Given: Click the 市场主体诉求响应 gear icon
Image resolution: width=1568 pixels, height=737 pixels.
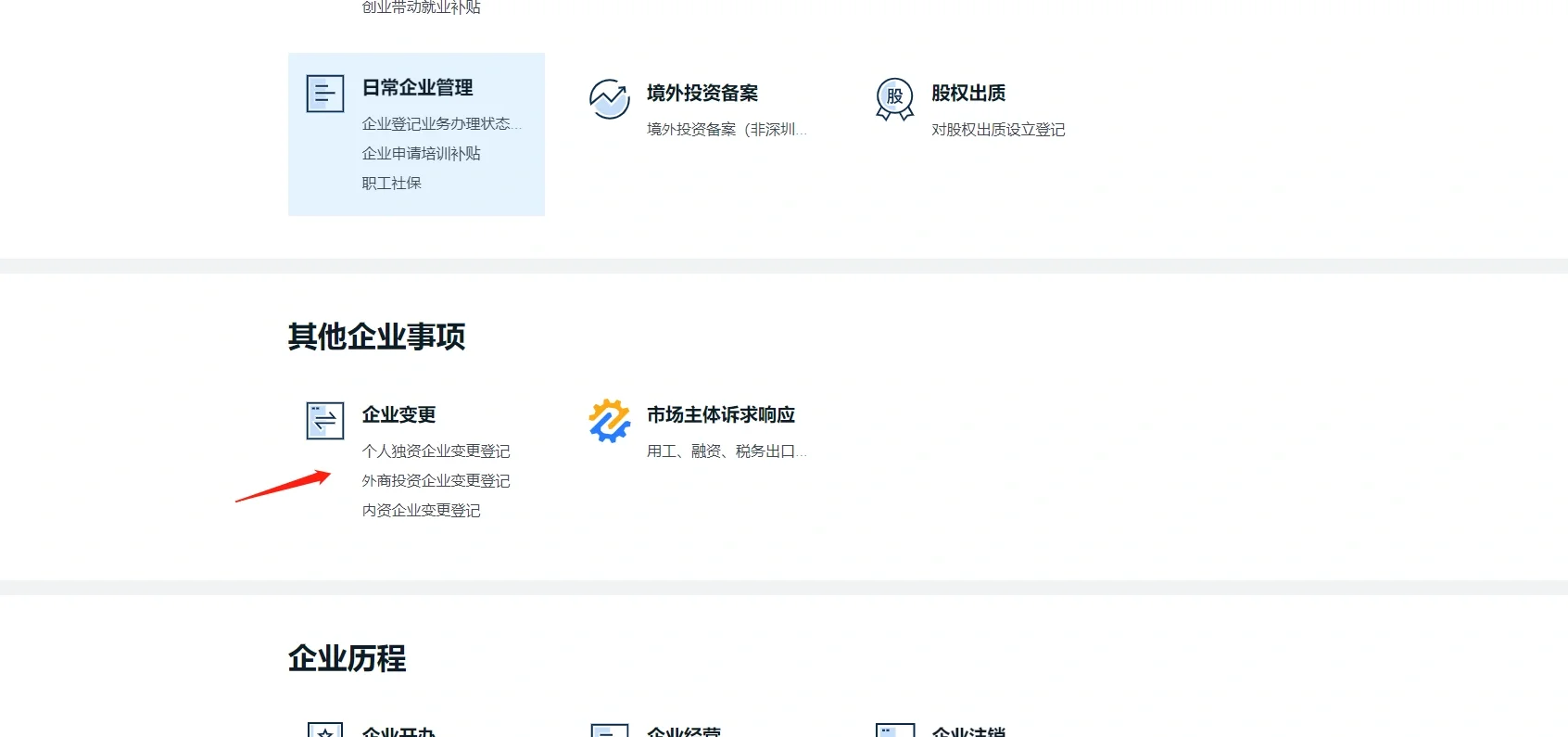Looking at the screenshot, I should (x=609, y=421).
